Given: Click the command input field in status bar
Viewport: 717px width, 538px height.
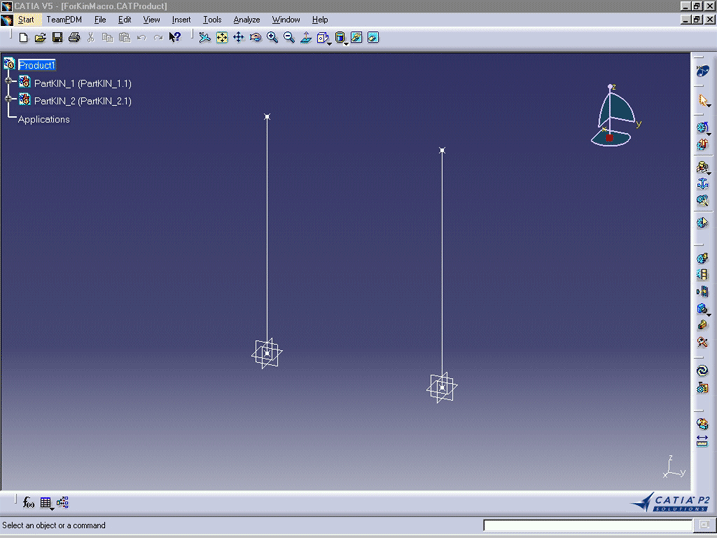Looking at the screenshot, I should (x=588, y=525).
